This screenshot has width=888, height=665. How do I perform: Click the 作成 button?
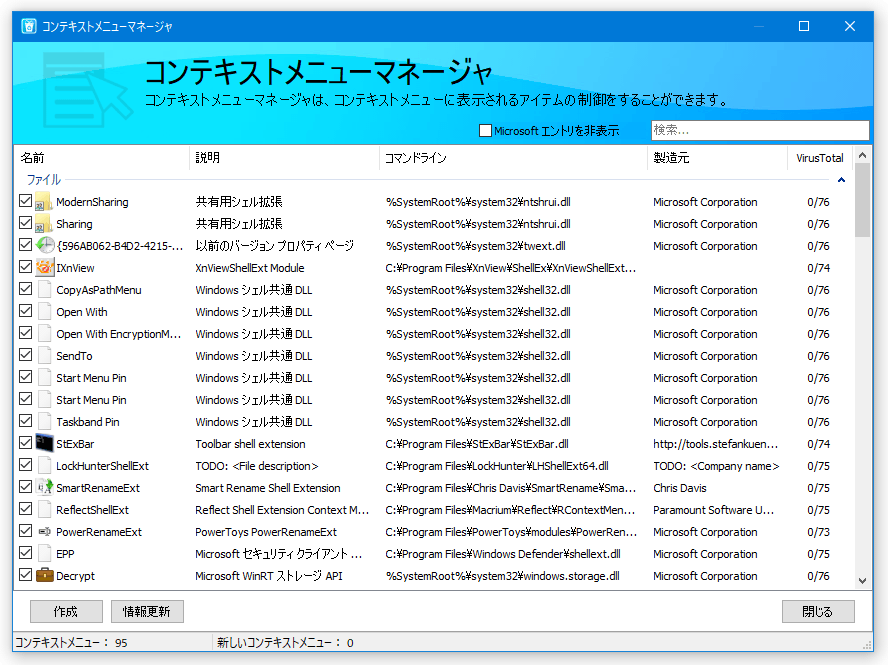tap(66, 612)
